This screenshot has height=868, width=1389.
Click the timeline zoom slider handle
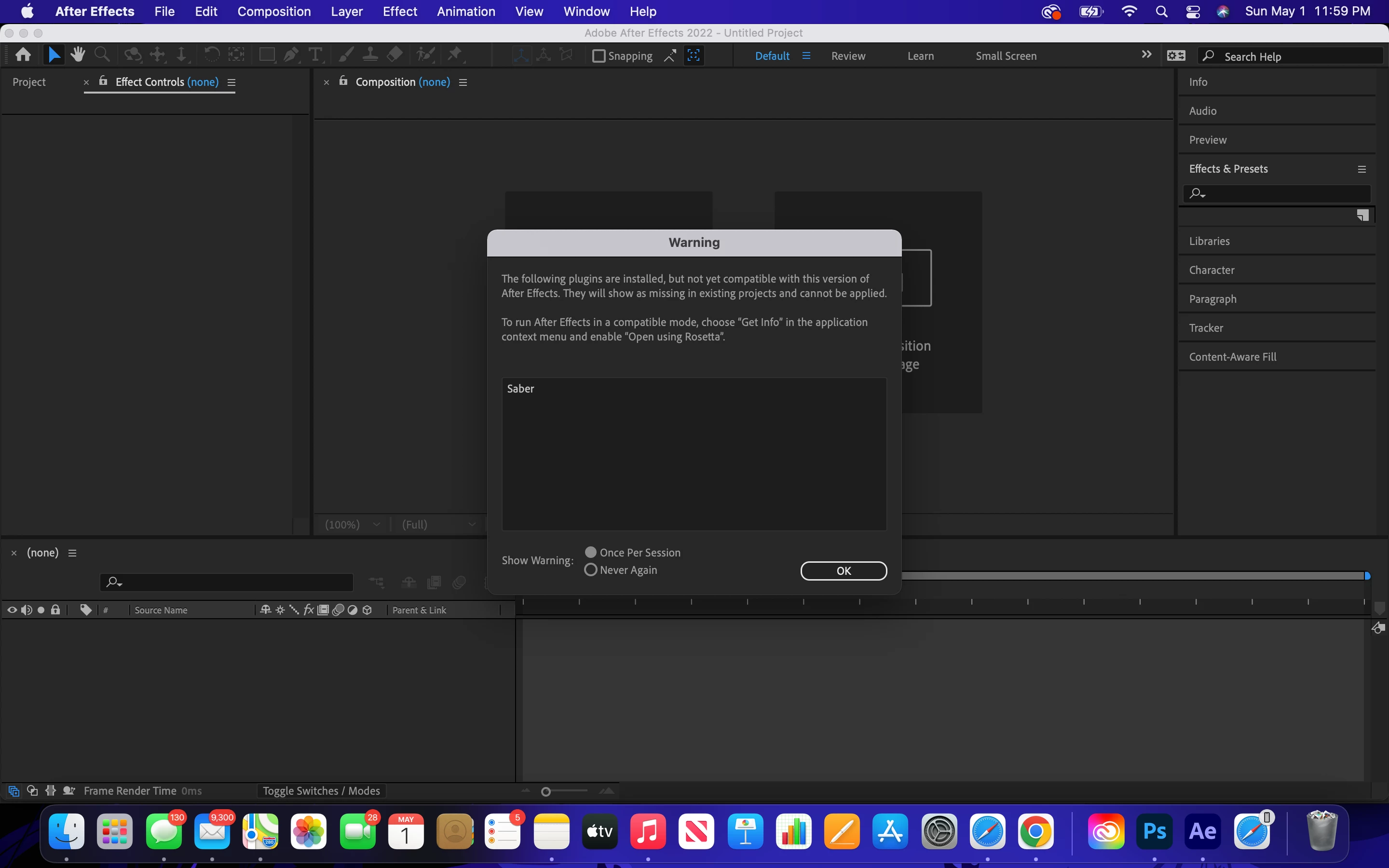point(546,792)
